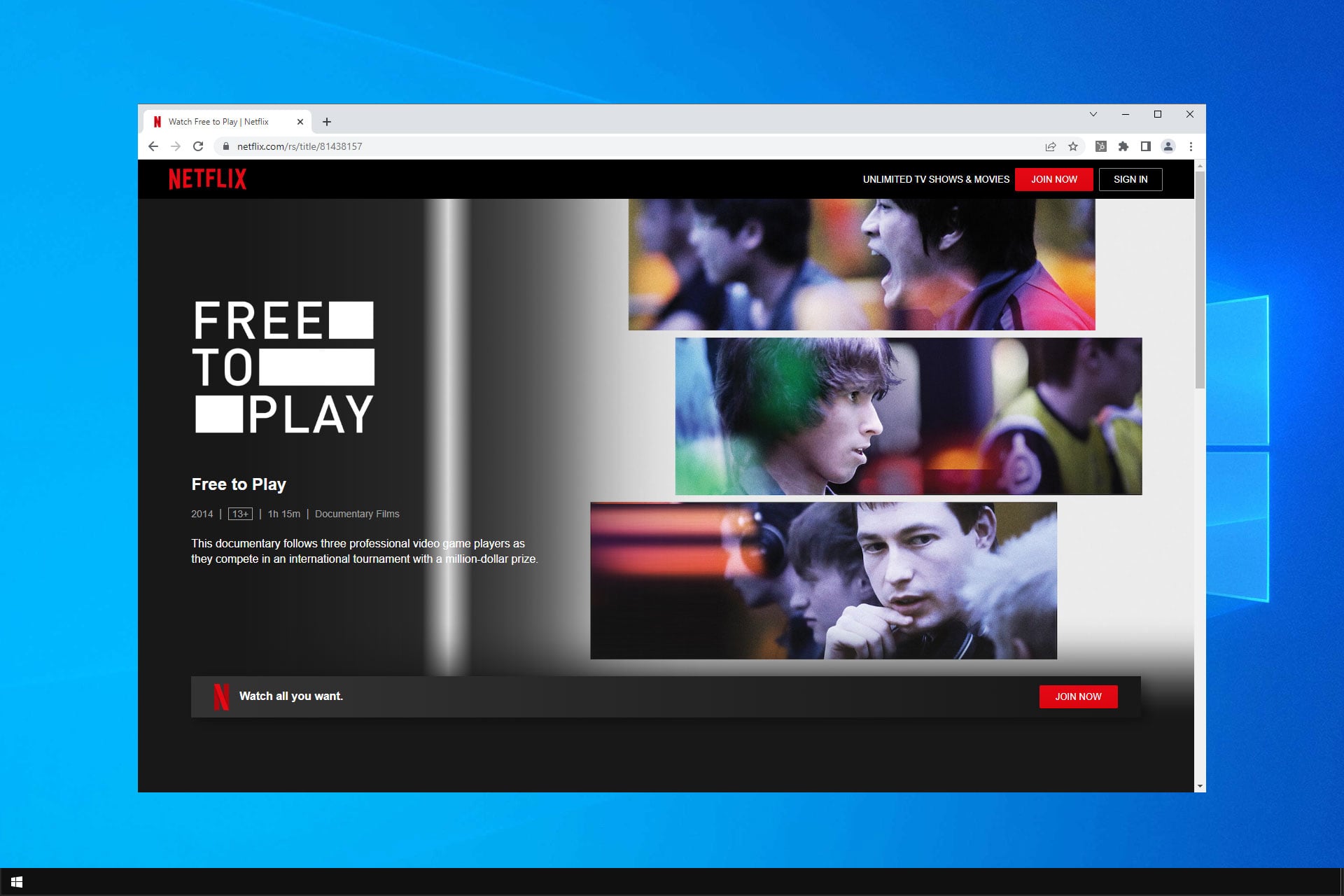This screenshot has height=896, width=1344.
Task: Reload the Netflix page
Action: click(198, 146)
